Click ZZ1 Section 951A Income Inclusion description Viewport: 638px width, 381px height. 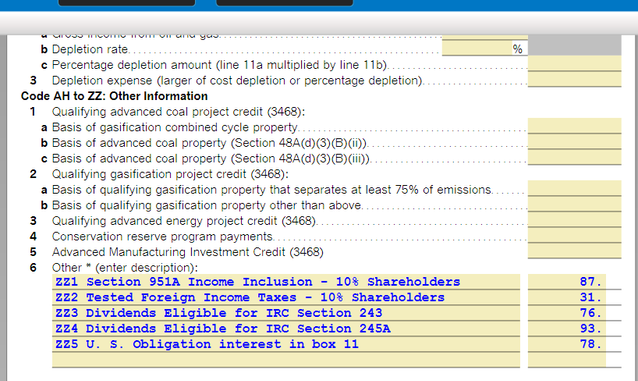[286, 282]
